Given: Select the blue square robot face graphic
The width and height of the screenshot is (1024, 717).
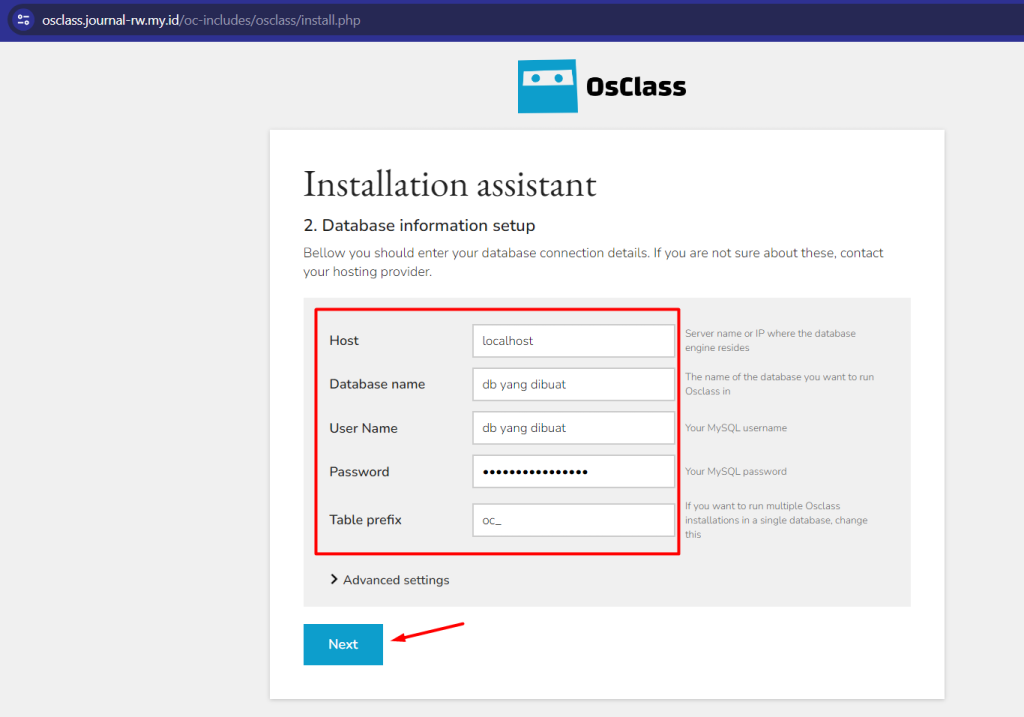Looking at the screenshot, I should [x=547, y=86].
